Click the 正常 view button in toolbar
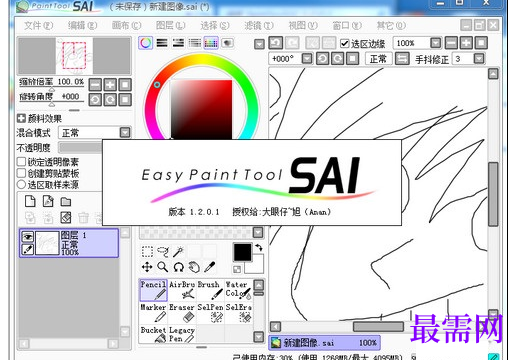This screenshot has height=360, width=522. (378, 59)
